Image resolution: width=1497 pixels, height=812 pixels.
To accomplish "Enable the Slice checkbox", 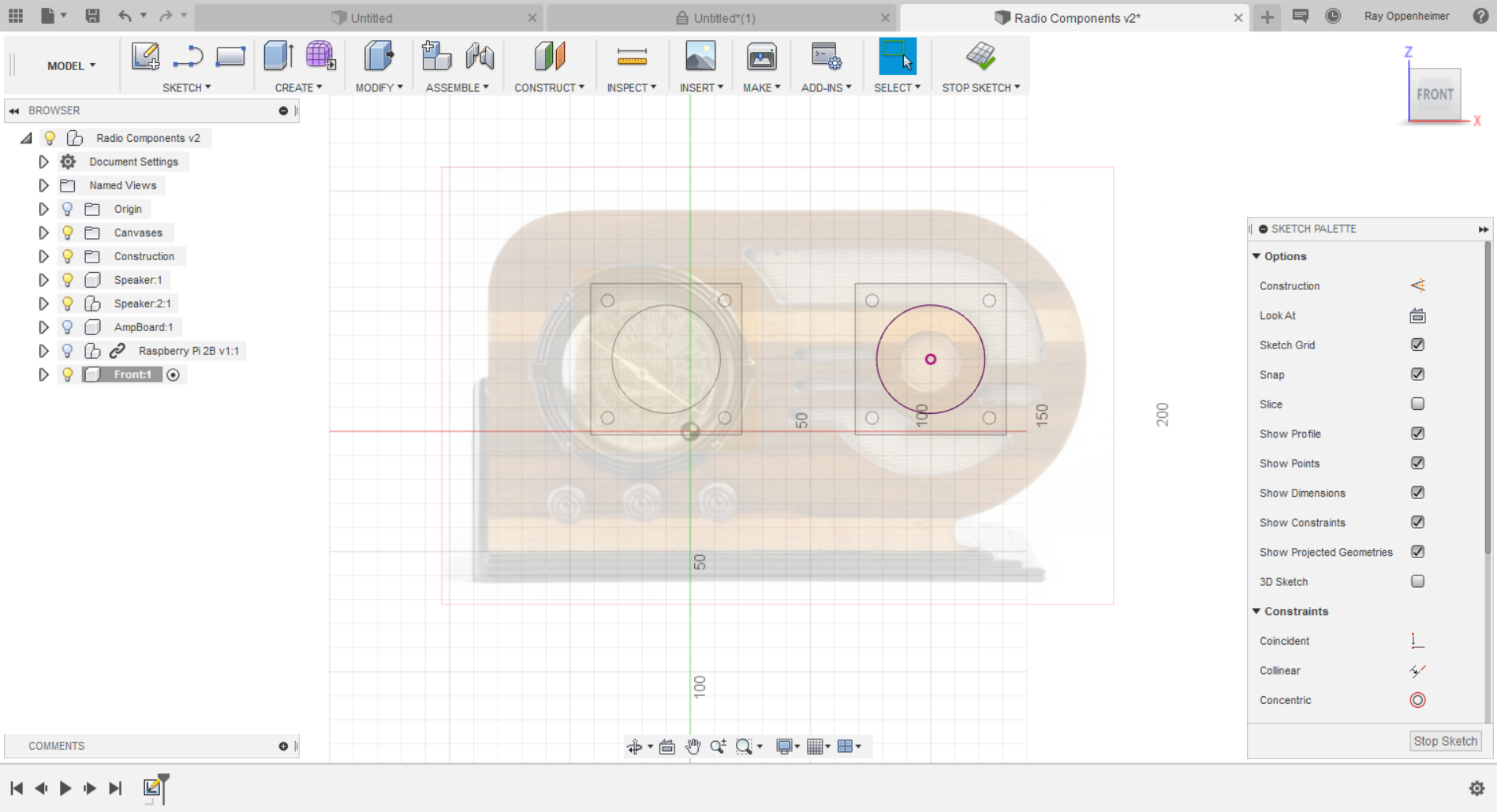I will pyautogui.click(x=1417, y=404).
